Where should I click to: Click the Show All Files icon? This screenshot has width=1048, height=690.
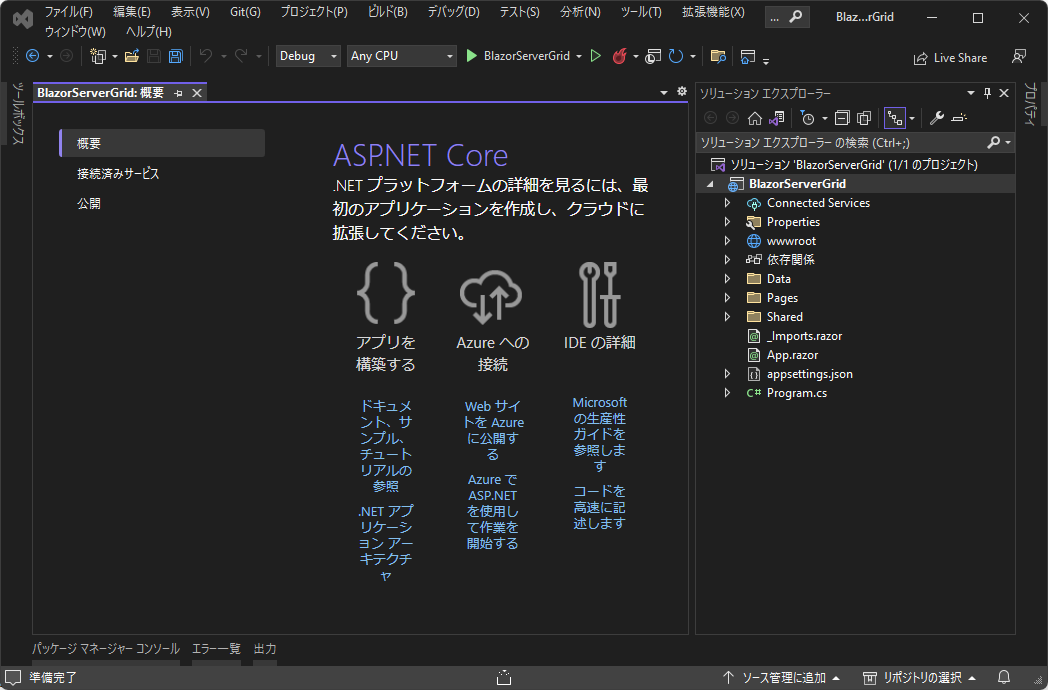click(x=864, y=118)
